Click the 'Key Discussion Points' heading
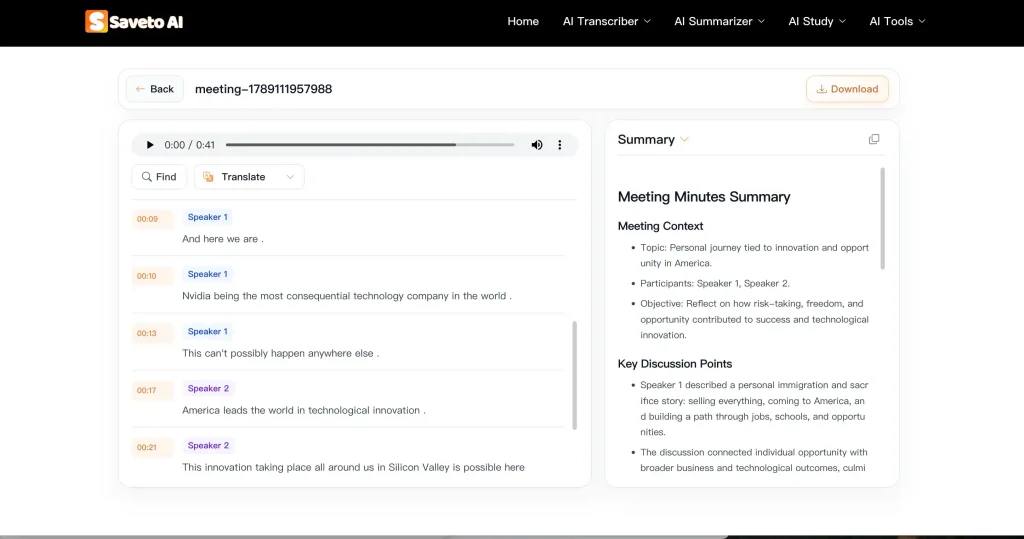 tap(675, 364)
